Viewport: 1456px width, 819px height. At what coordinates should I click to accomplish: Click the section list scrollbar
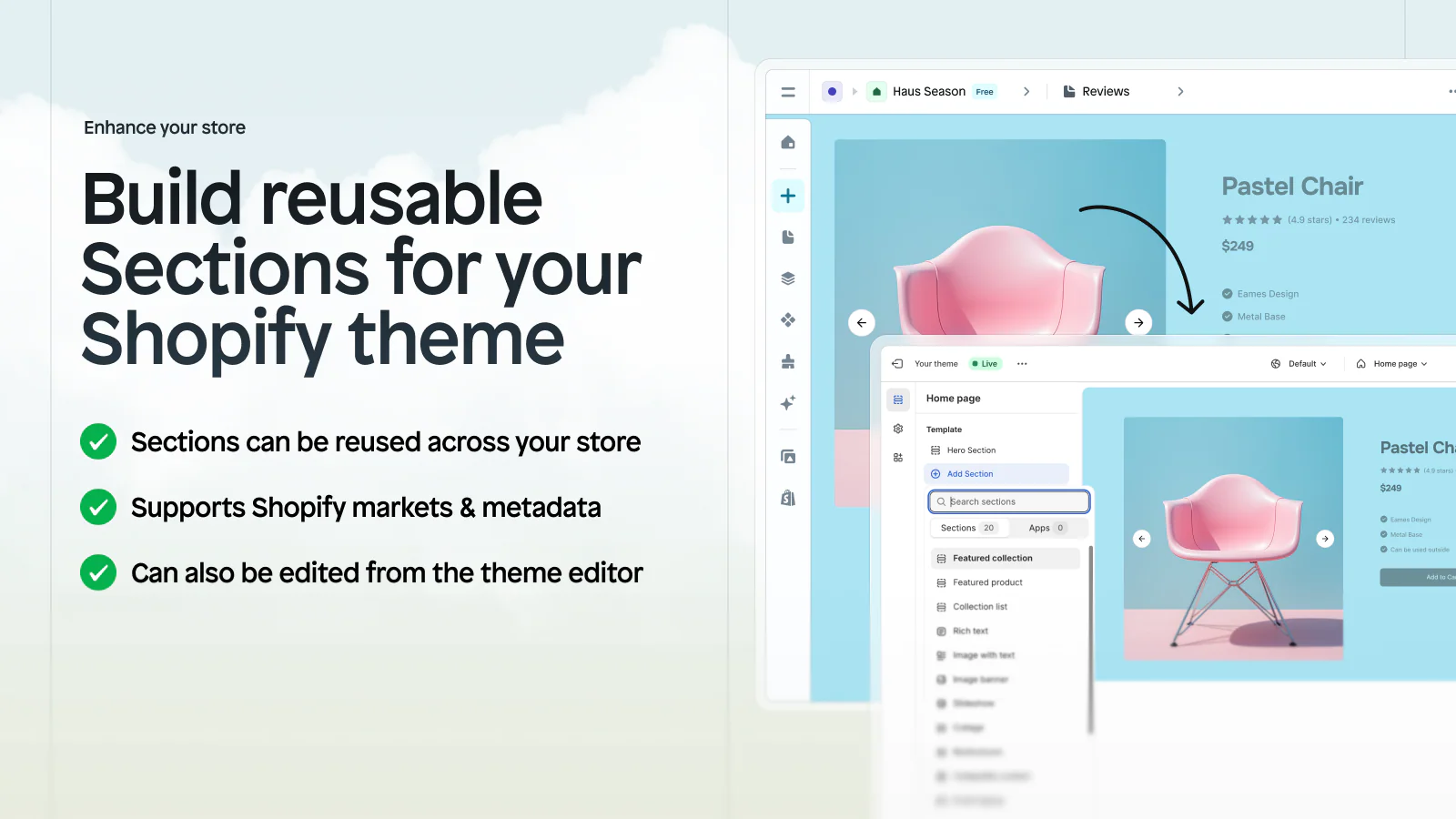coord(1090,640)
